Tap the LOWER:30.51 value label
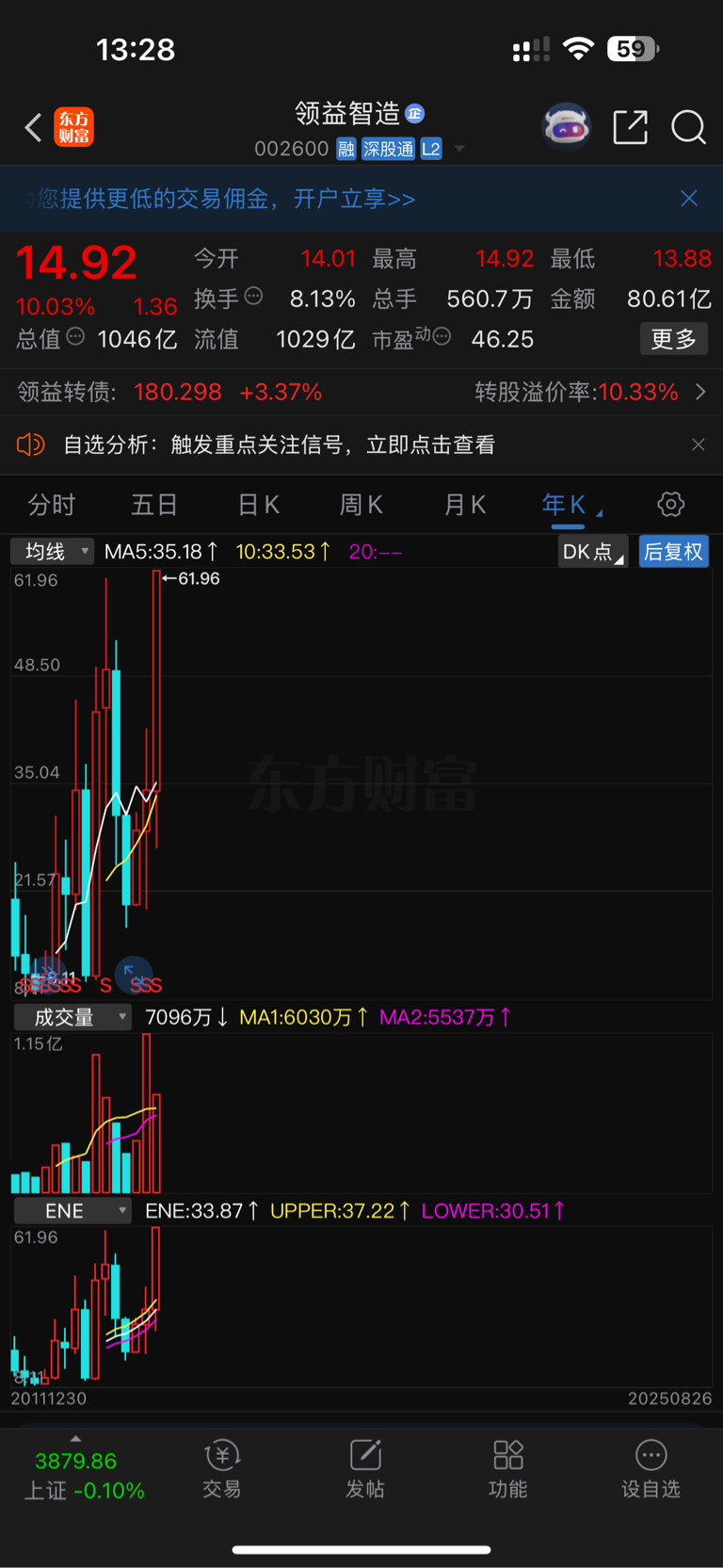The width and height of the screenshot is (723, 1568). (492, 1211)
